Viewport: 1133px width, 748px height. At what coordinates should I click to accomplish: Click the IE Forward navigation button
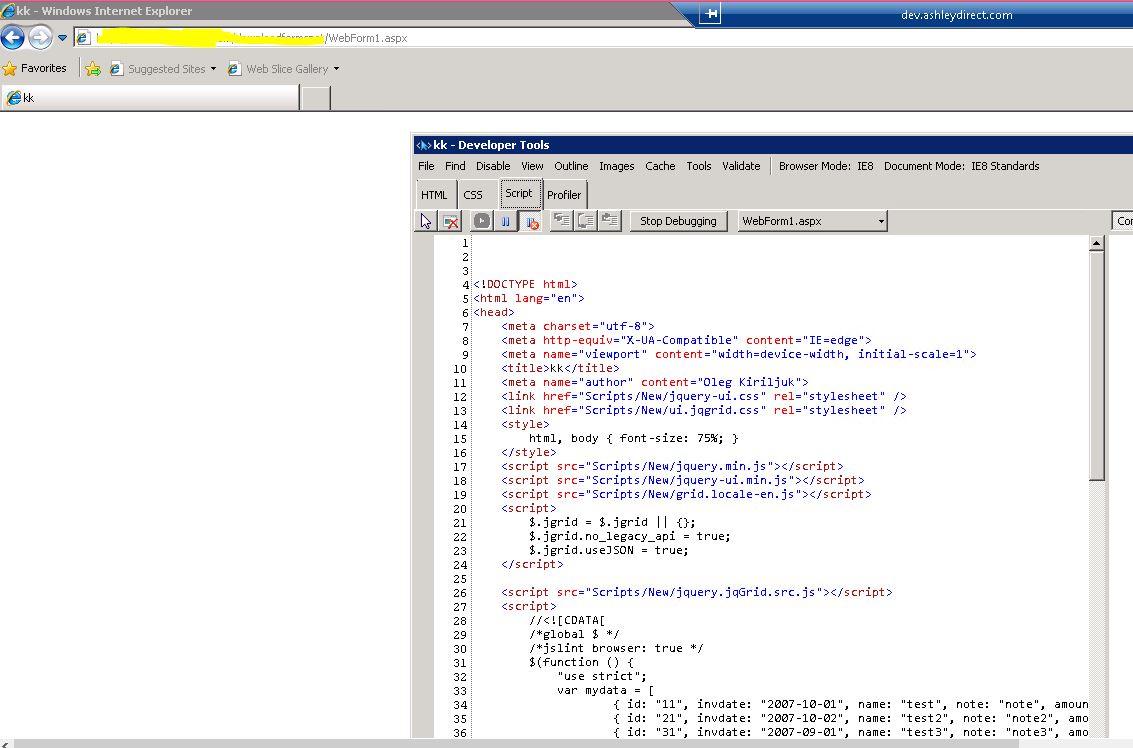[40, 38]
